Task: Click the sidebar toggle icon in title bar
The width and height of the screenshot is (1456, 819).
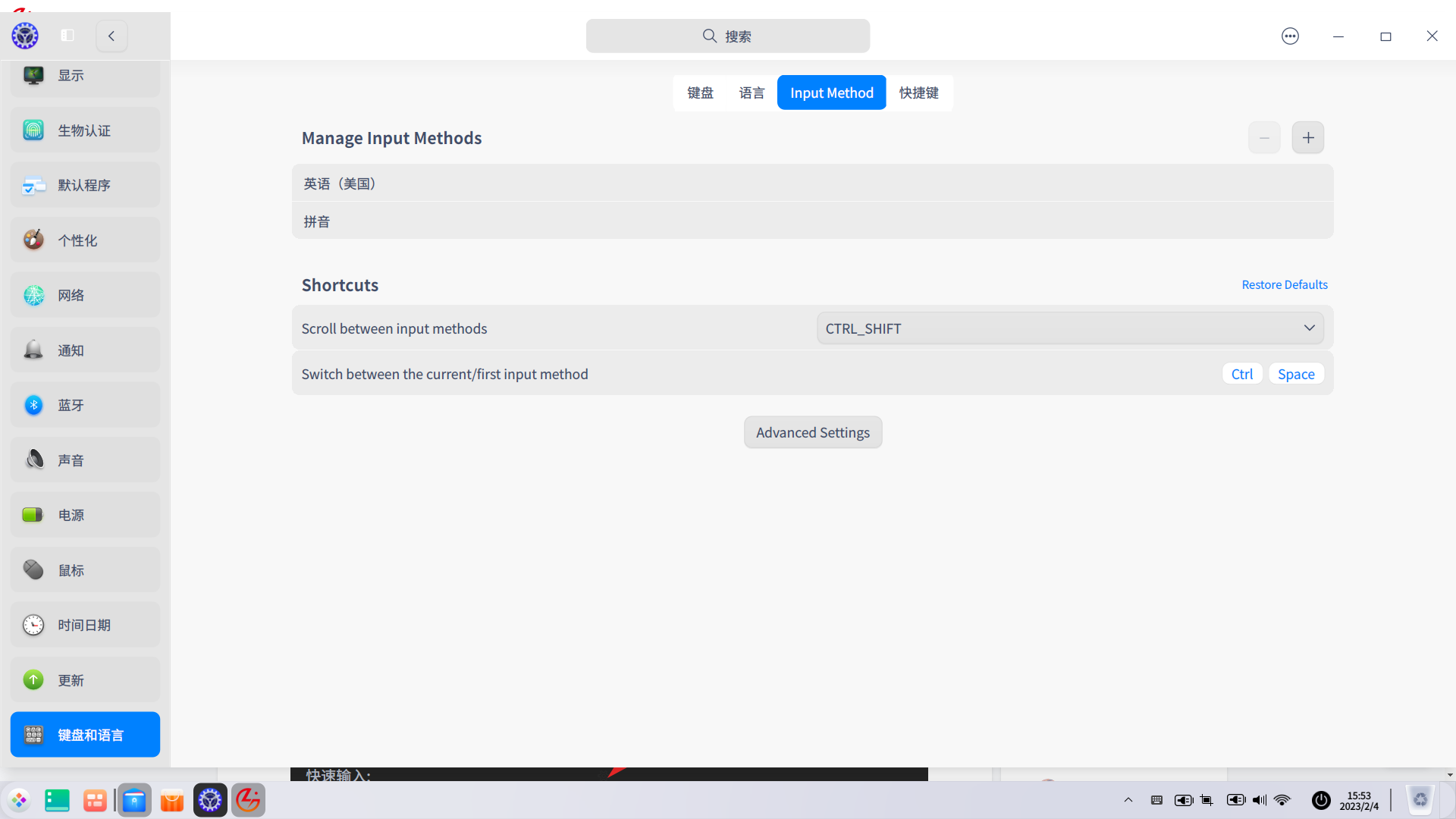Action: coord(67,36)
